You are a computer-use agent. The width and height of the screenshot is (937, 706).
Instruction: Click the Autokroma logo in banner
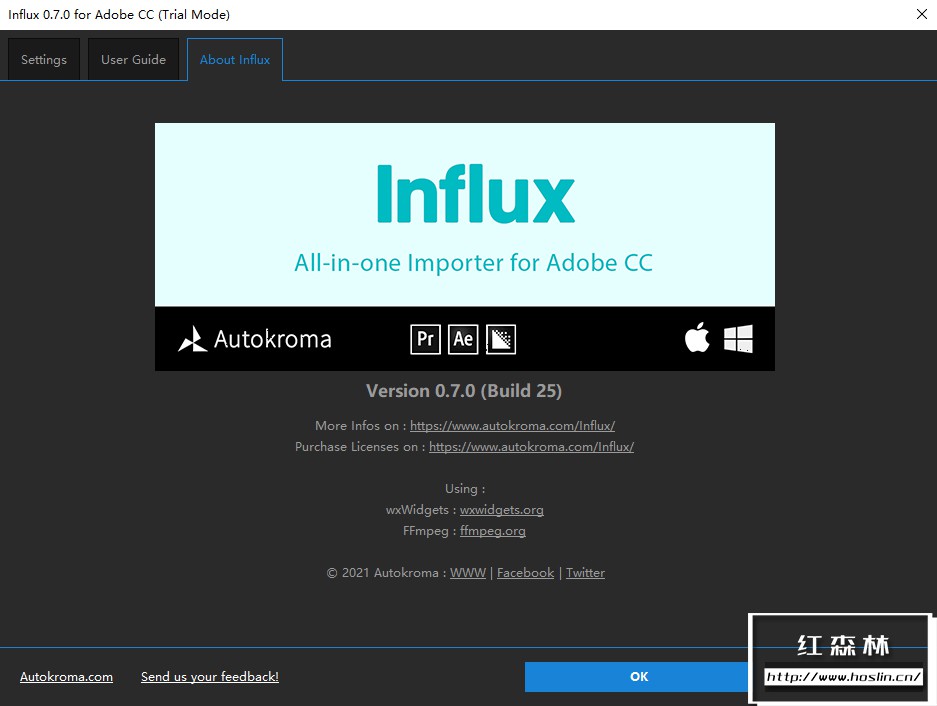point(255,339)
